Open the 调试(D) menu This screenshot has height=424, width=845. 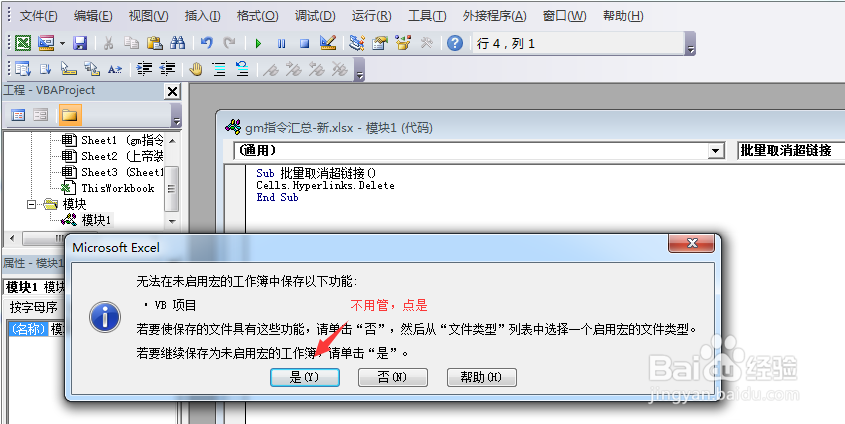315,16
